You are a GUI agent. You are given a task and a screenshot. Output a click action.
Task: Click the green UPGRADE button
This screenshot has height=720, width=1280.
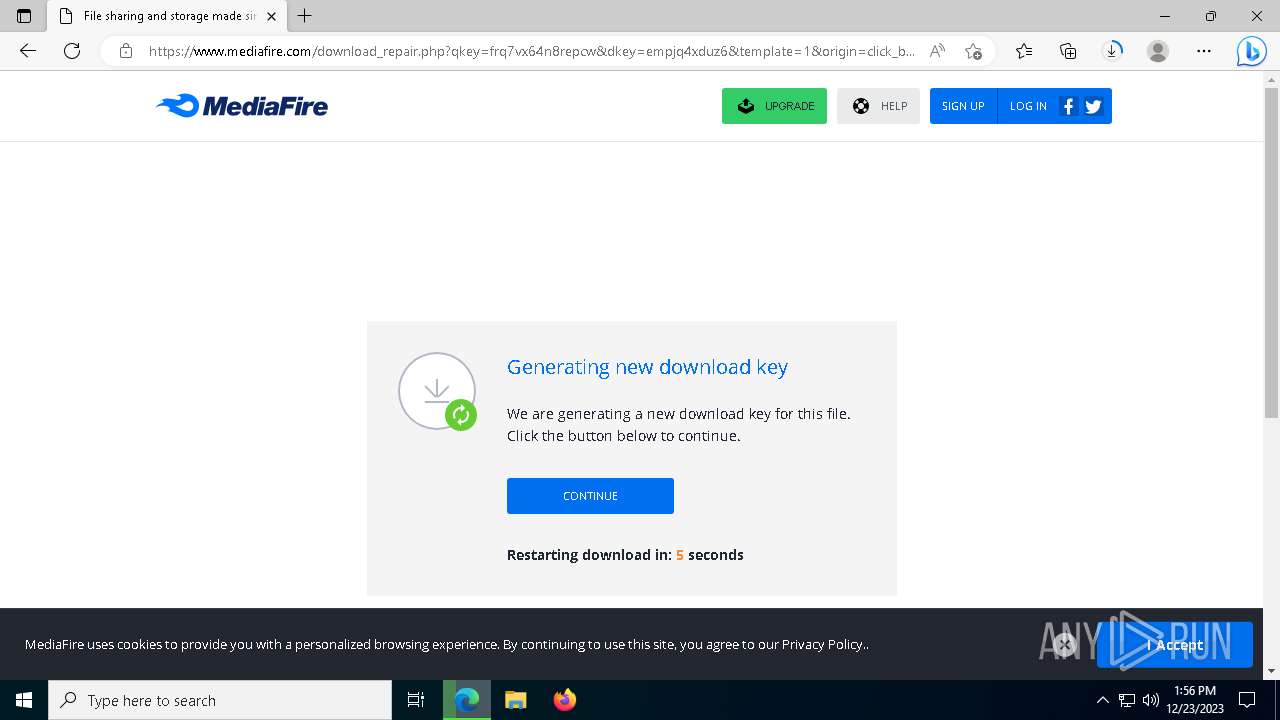pos(774,106)
